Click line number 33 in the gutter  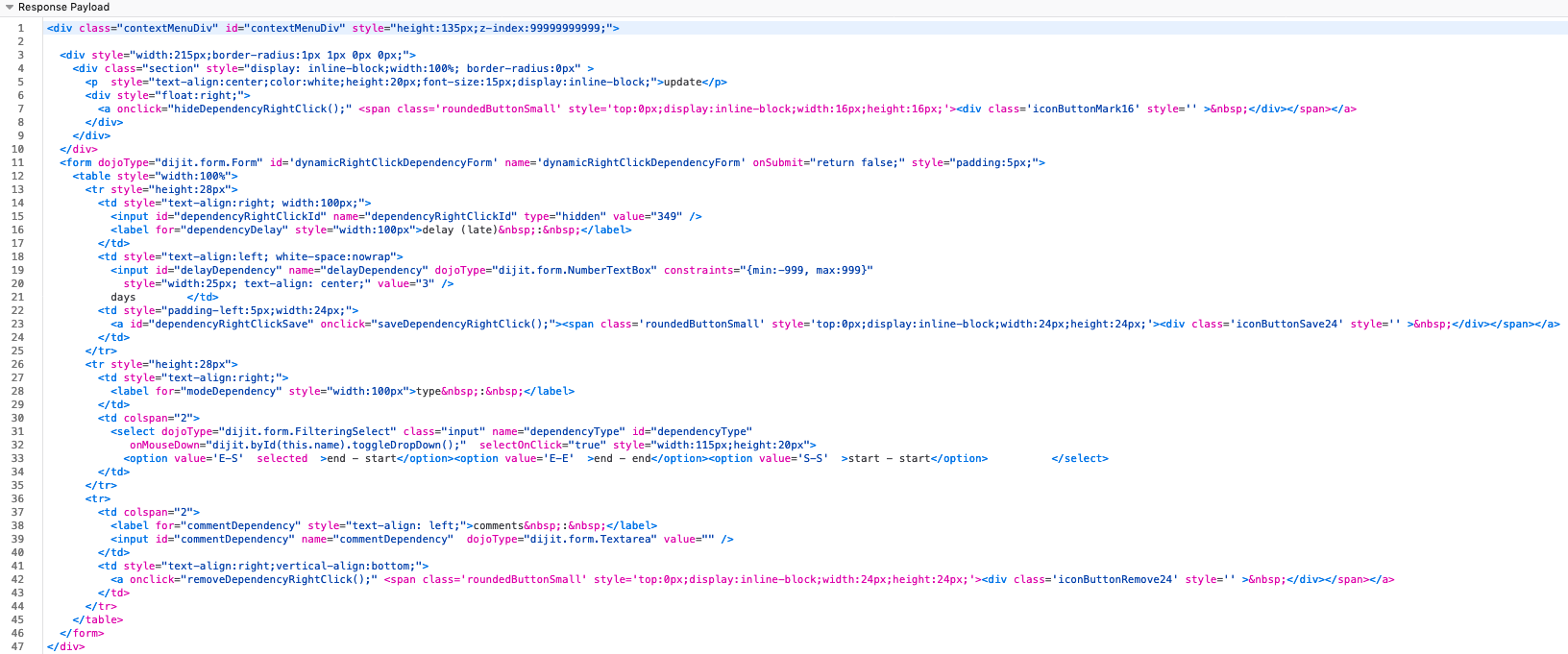(x=17, y=458)
